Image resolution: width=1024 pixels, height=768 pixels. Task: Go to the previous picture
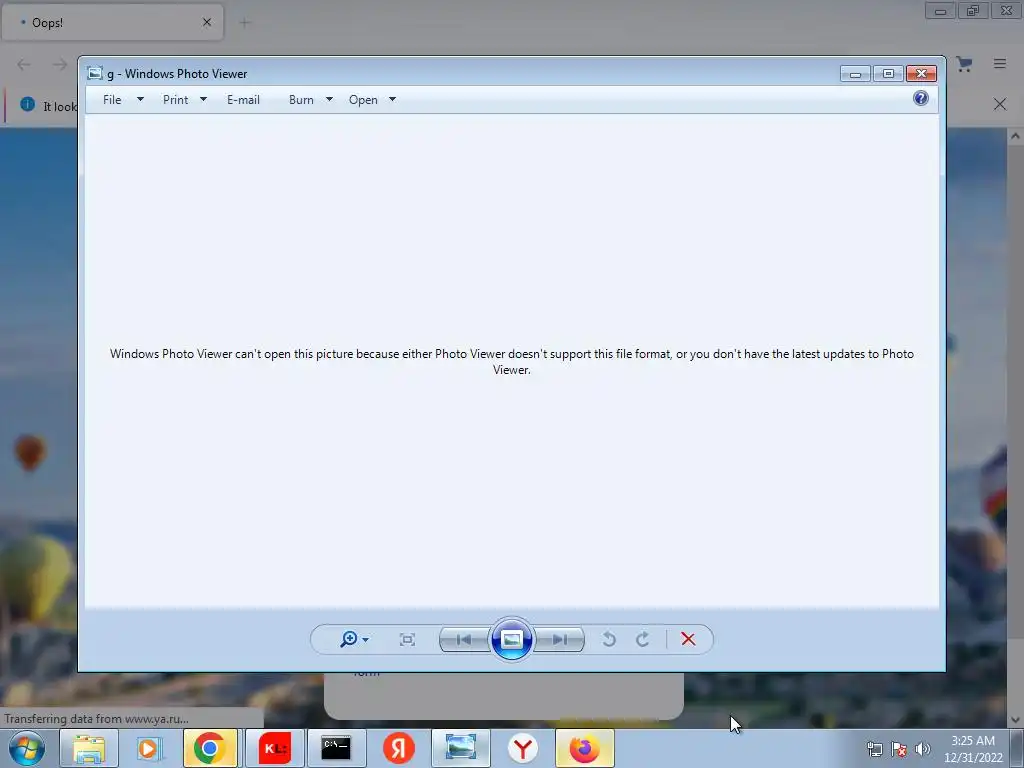click(x=464, y=639)
